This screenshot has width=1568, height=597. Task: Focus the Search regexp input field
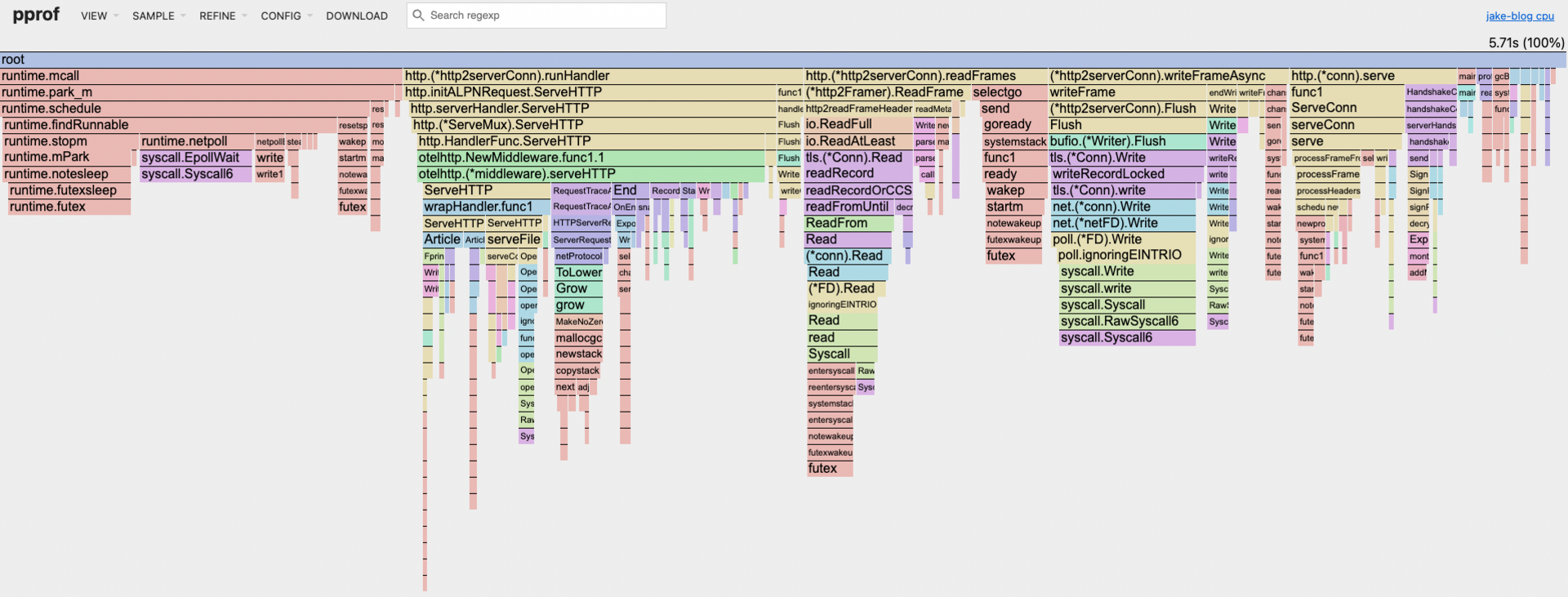tap(543, 16)
